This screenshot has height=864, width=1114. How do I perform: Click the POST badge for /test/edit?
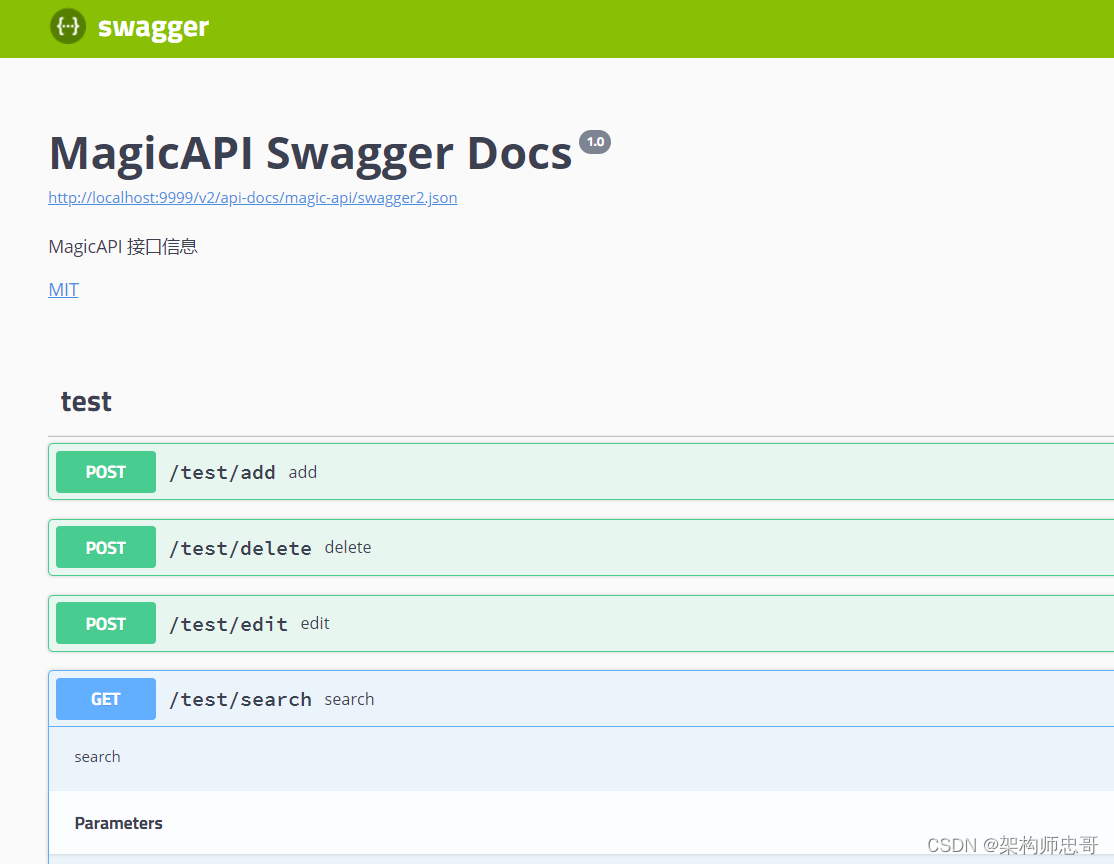point(106,623)
